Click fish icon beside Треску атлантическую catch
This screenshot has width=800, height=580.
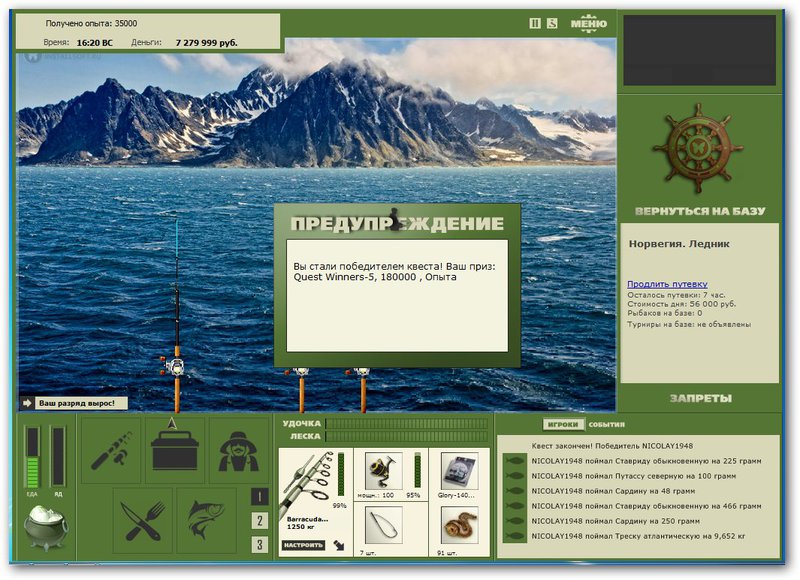pyautogui.click(x=515, y=536)
